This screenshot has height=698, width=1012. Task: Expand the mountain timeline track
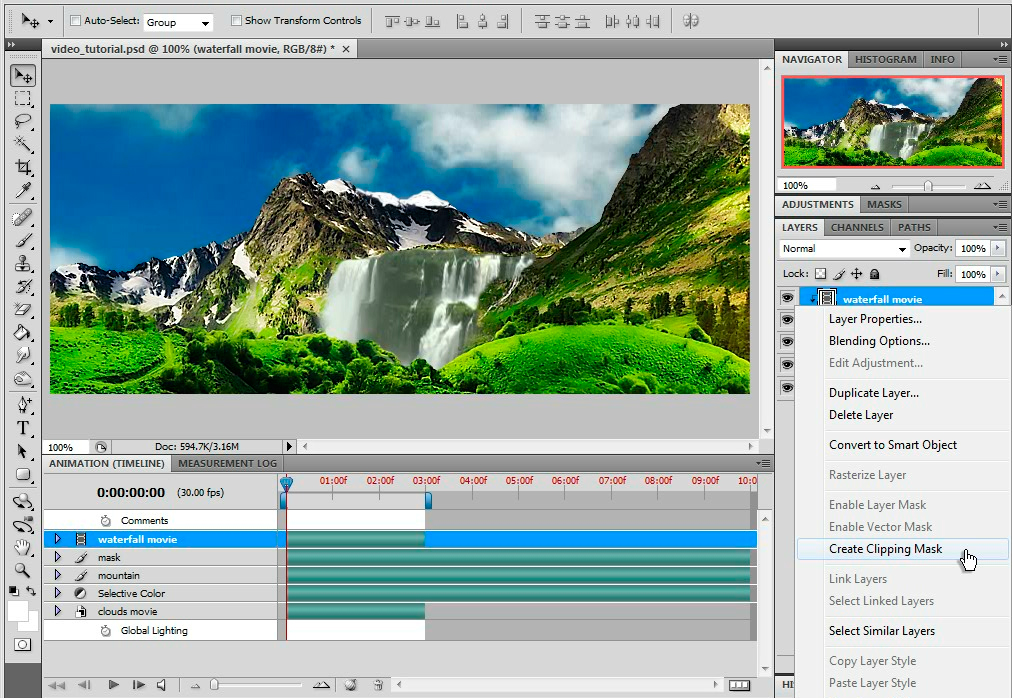click(57, 575)
